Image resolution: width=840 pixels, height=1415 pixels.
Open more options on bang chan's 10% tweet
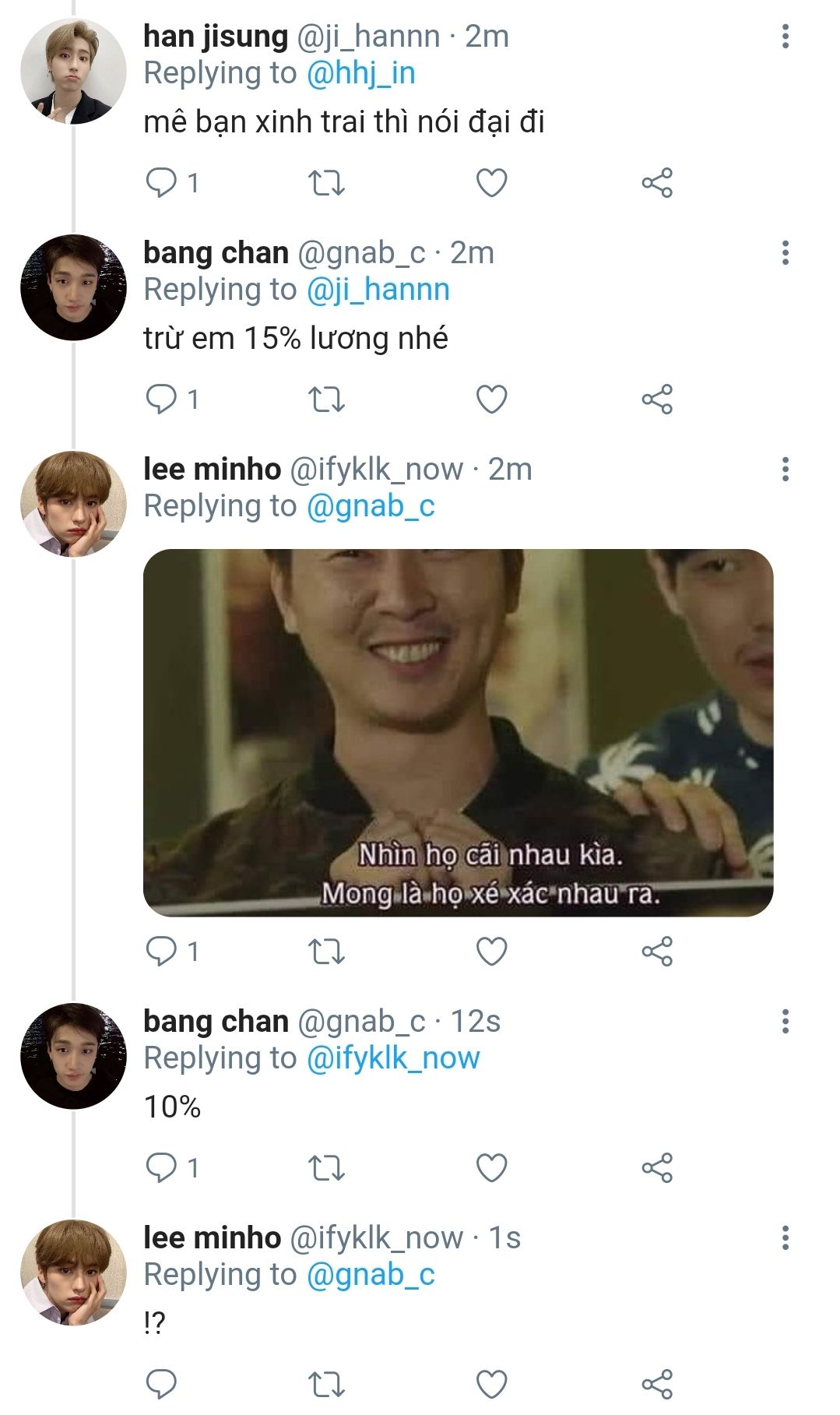[x=786, y=1021]
